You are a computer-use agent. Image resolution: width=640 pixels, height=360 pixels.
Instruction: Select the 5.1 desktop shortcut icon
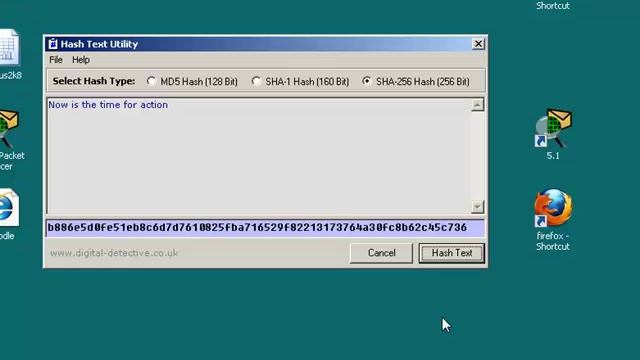(x=553, y=134)
